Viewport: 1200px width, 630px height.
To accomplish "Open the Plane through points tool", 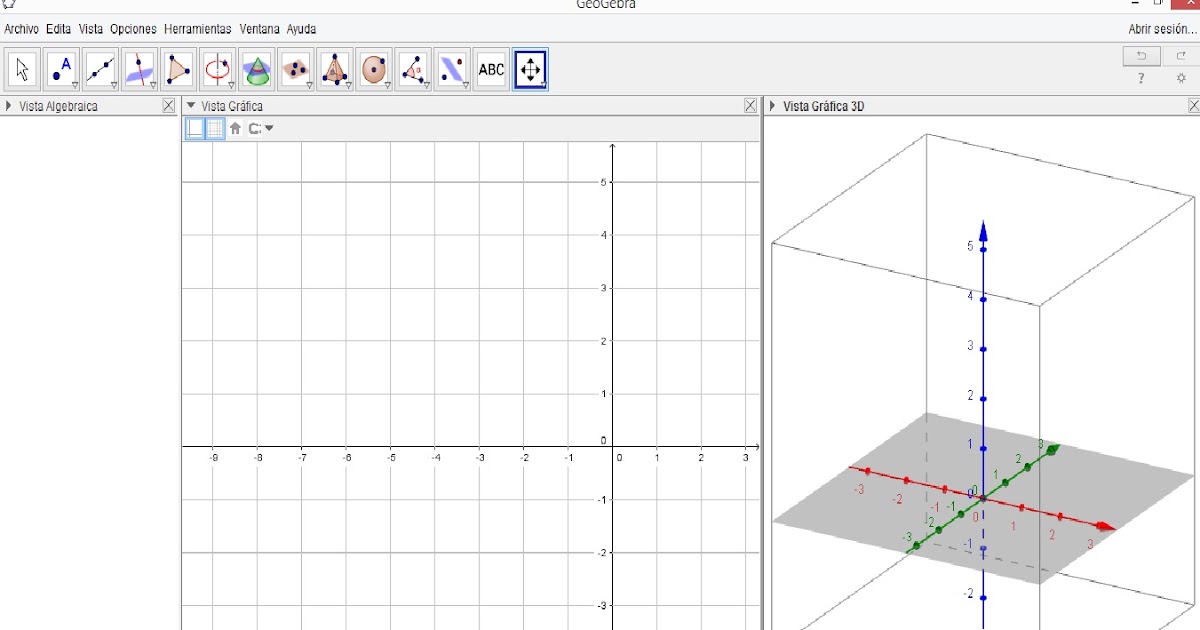I will click(x=294, y=68).
